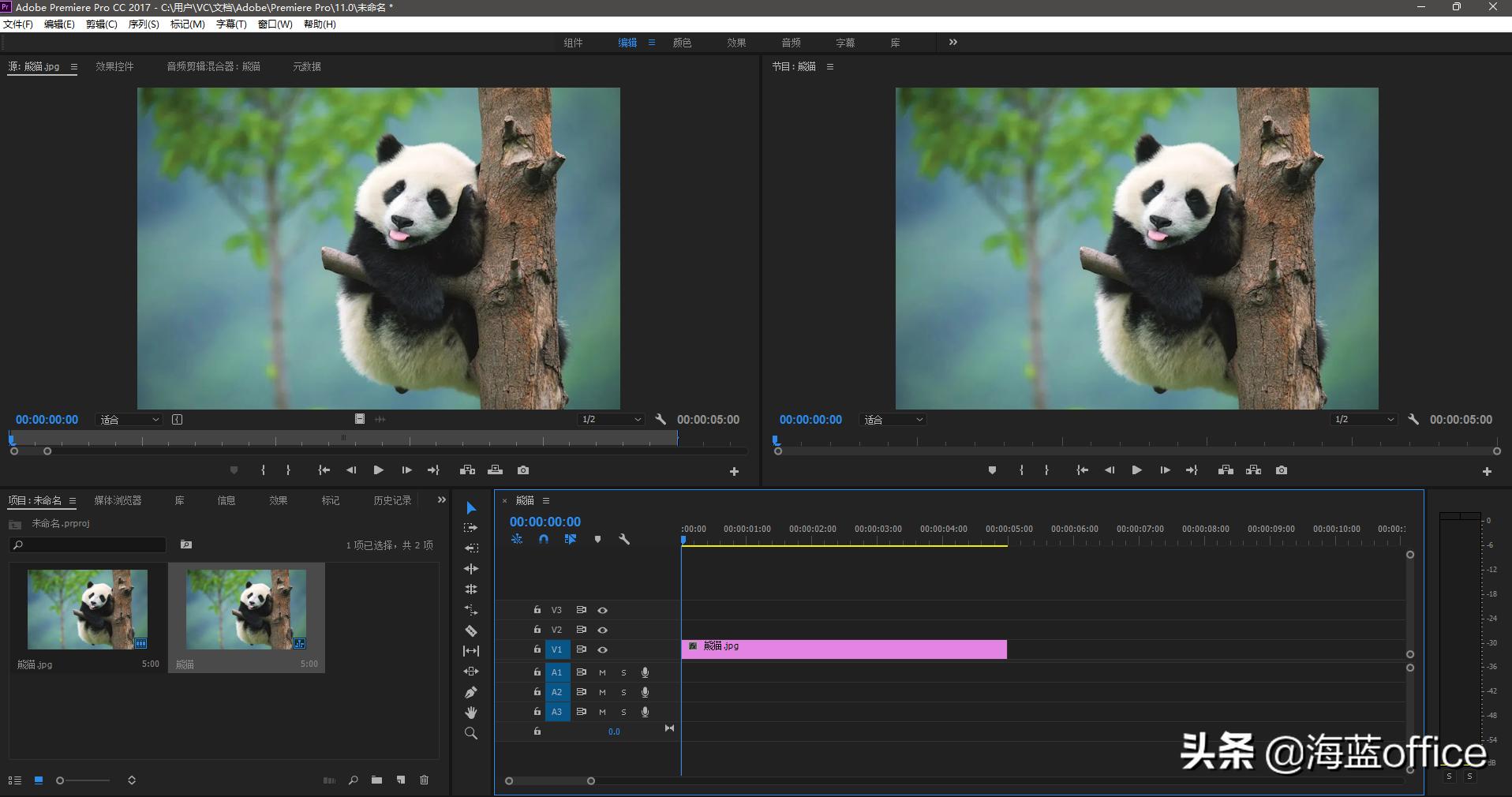Toggle lock on track V2
Image resolution: width=1512 pixels, height=797 pixels.
tap(537, 630)
